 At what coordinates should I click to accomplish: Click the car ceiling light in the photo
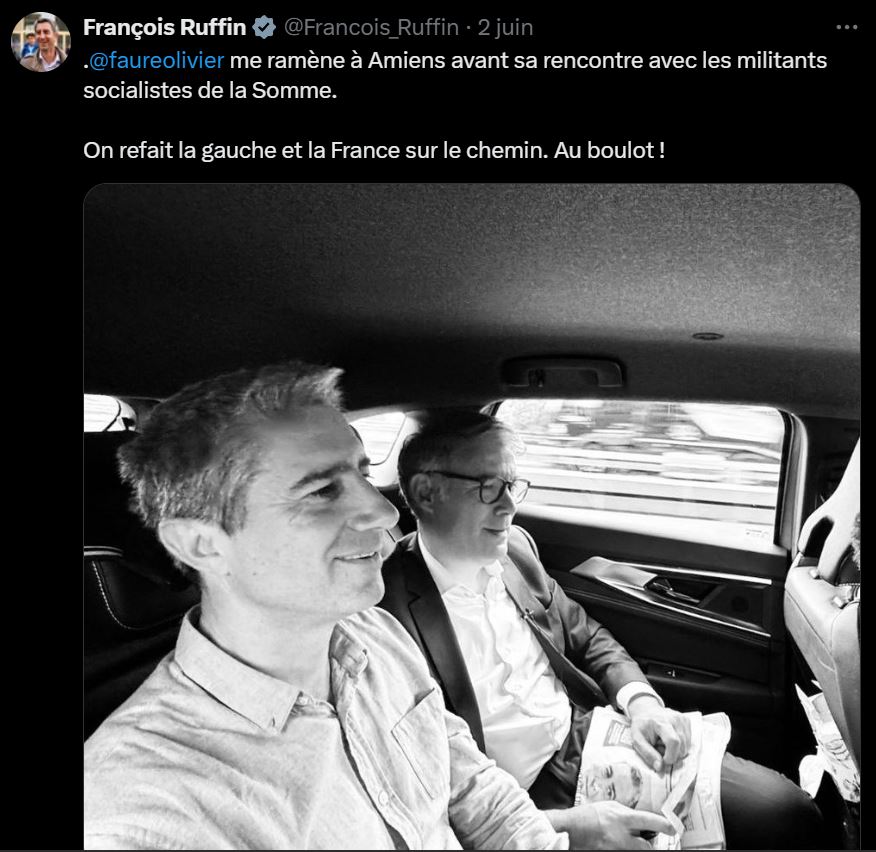[x=707, y=336]
